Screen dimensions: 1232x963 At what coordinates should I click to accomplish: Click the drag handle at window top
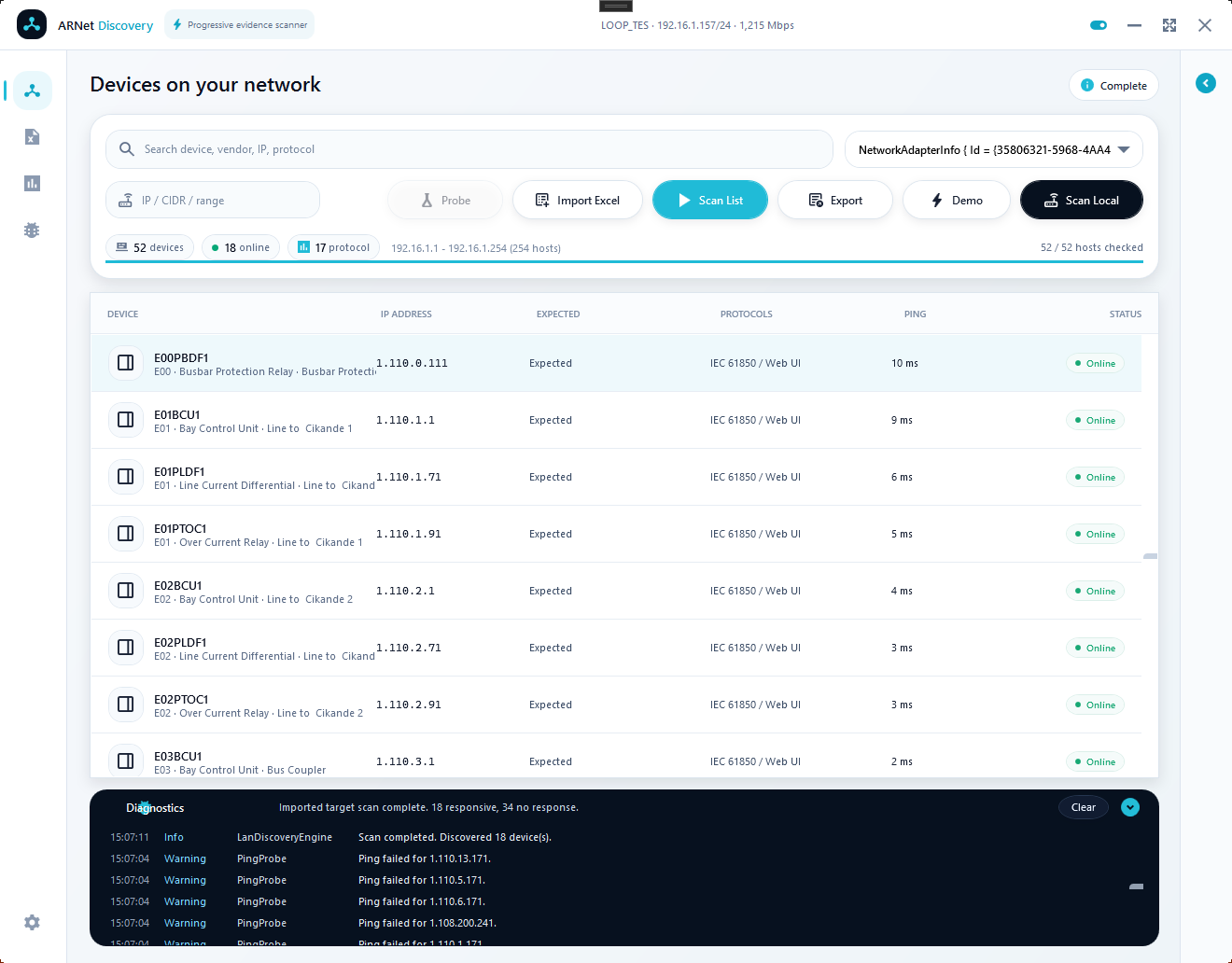[616, 6]
